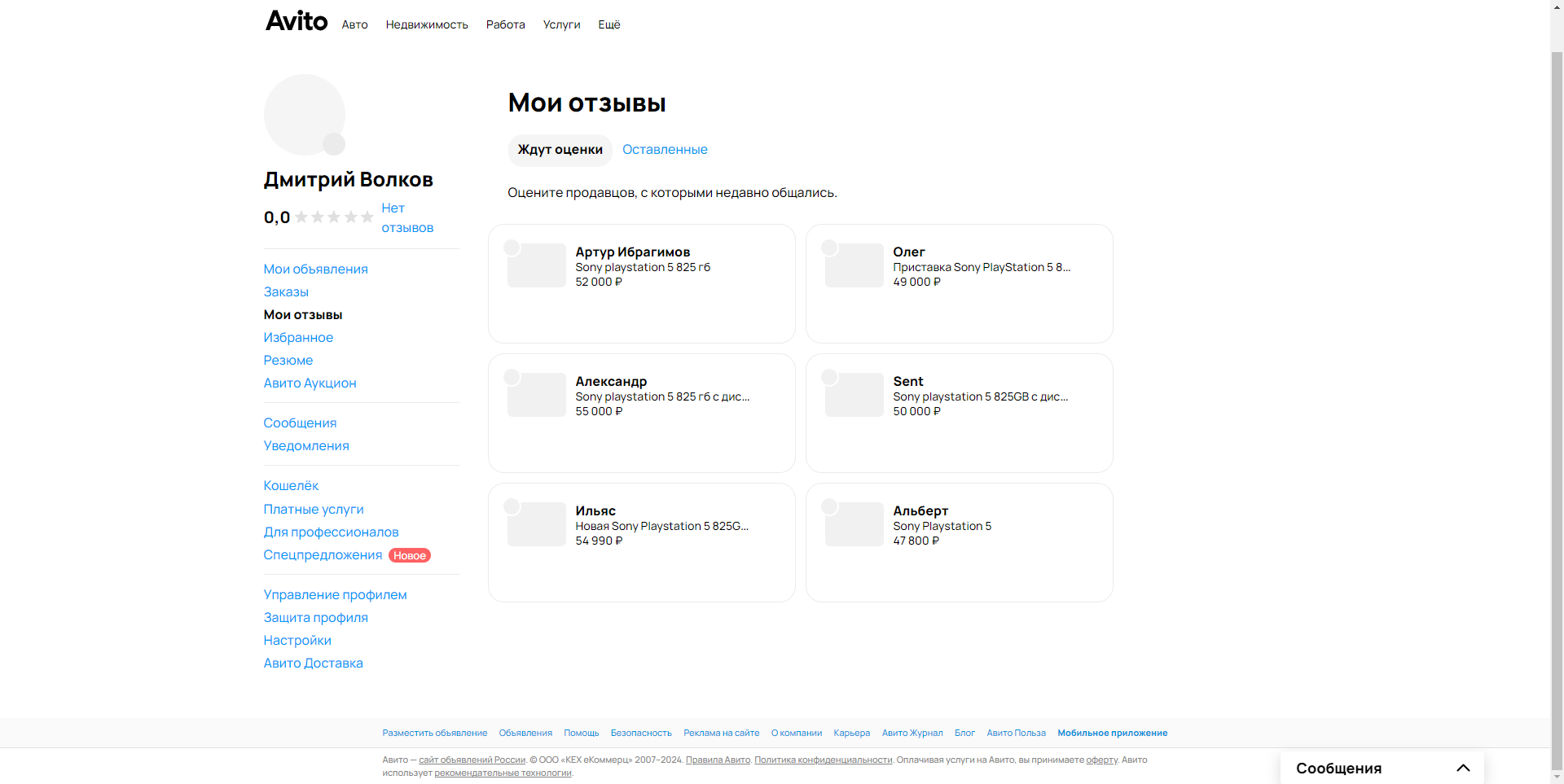Select the Ждут оценки tab

560,150
